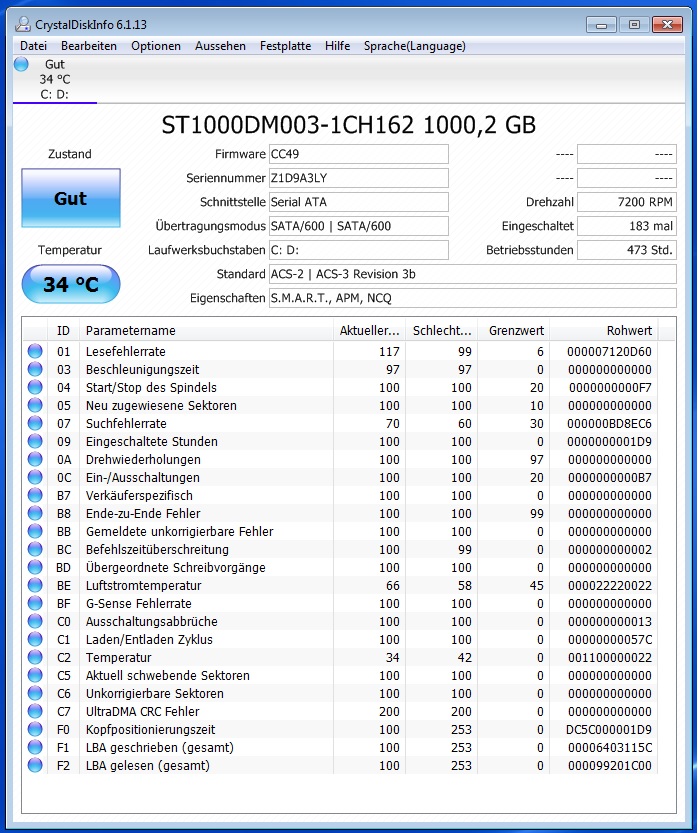Select the Suchfehlerrate parameter name
Screen dimensions: 698x833
coord(126,423)
